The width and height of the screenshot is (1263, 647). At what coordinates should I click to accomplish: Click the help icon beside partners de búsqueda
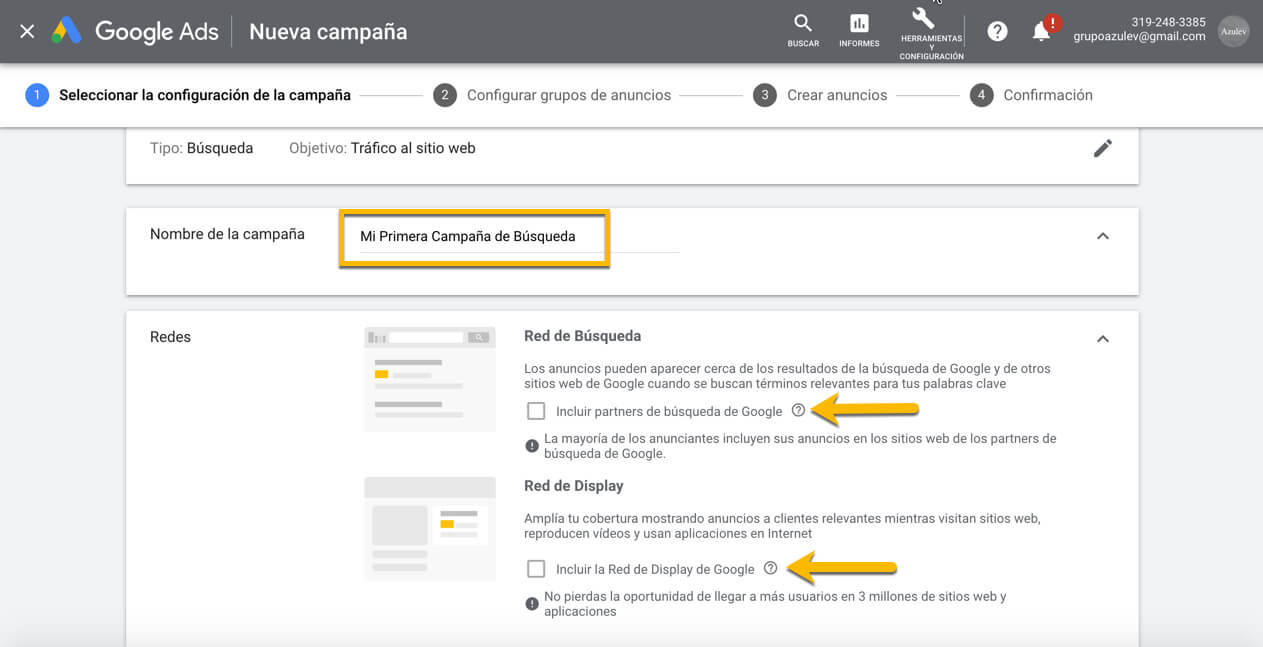[x=797, y=410]
